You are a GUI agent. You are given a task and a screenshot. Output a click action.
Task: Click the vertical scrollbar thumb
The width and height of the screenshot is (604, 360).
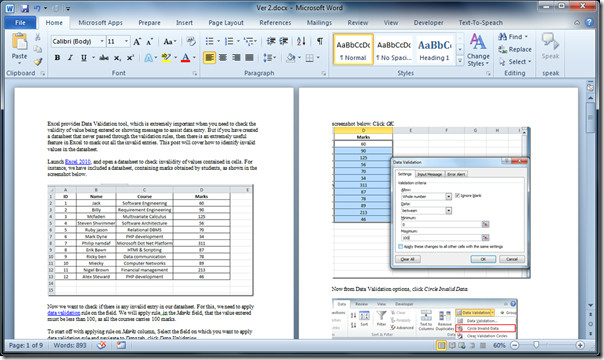coord(591,117)
